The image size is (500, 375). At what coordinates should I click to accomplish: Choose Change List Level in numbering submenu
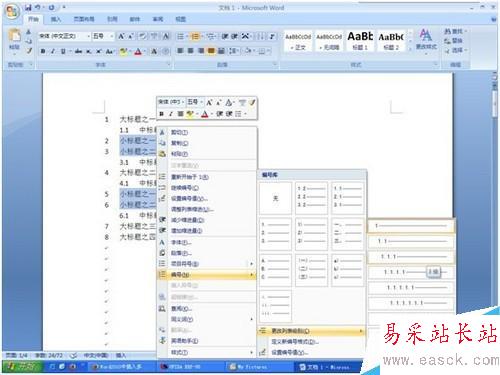tap(311, 331)
